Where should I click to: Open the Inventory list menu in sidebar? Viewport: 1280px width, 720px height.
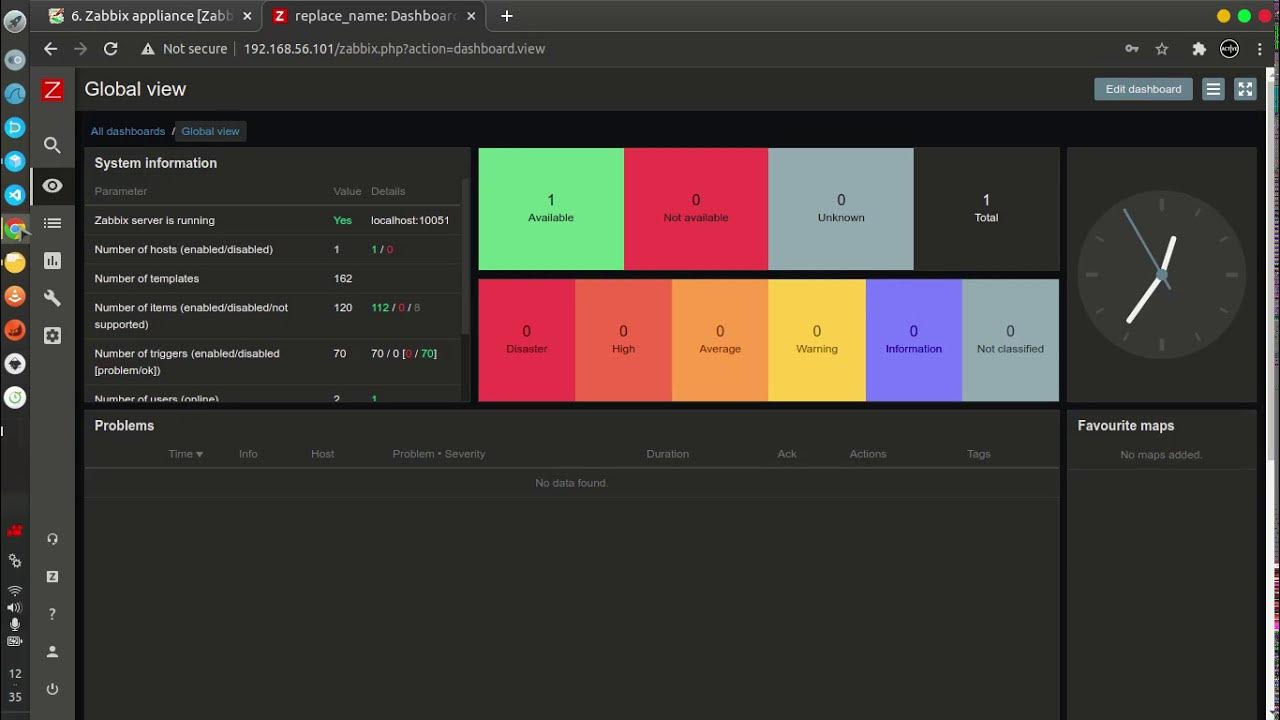pos(52,223)
